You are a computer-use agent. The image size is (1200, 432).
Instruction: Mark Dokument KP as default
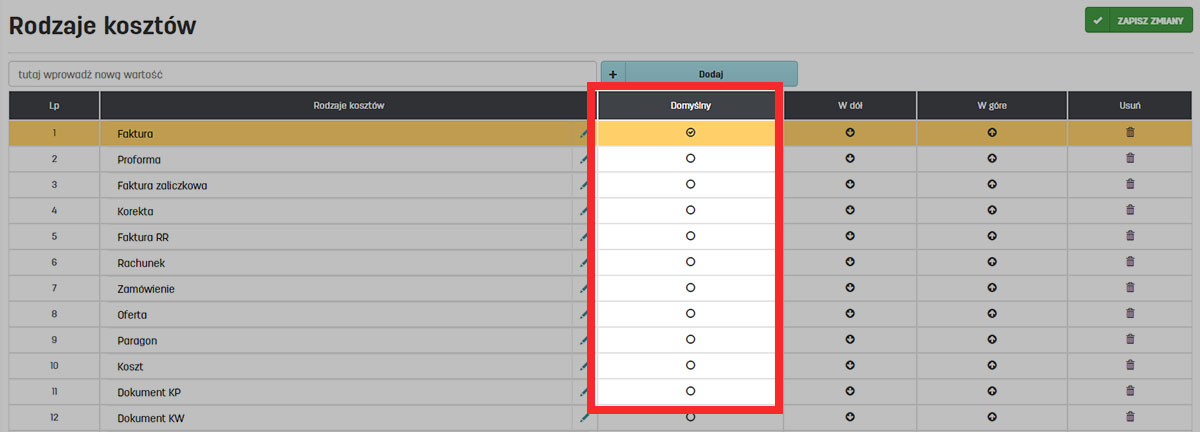[690, 392]
